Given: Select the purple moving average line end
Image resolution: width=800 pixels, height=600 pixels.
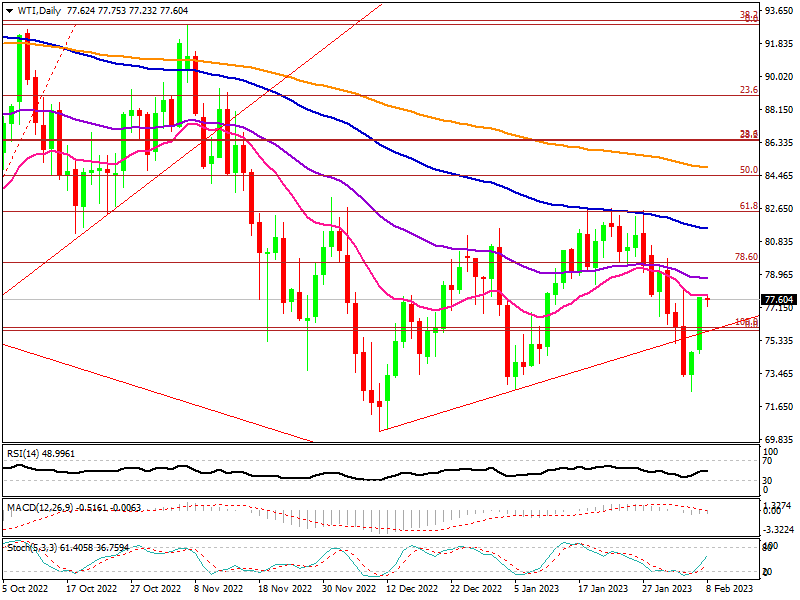Looking at the screenshot, I should 705,278.
